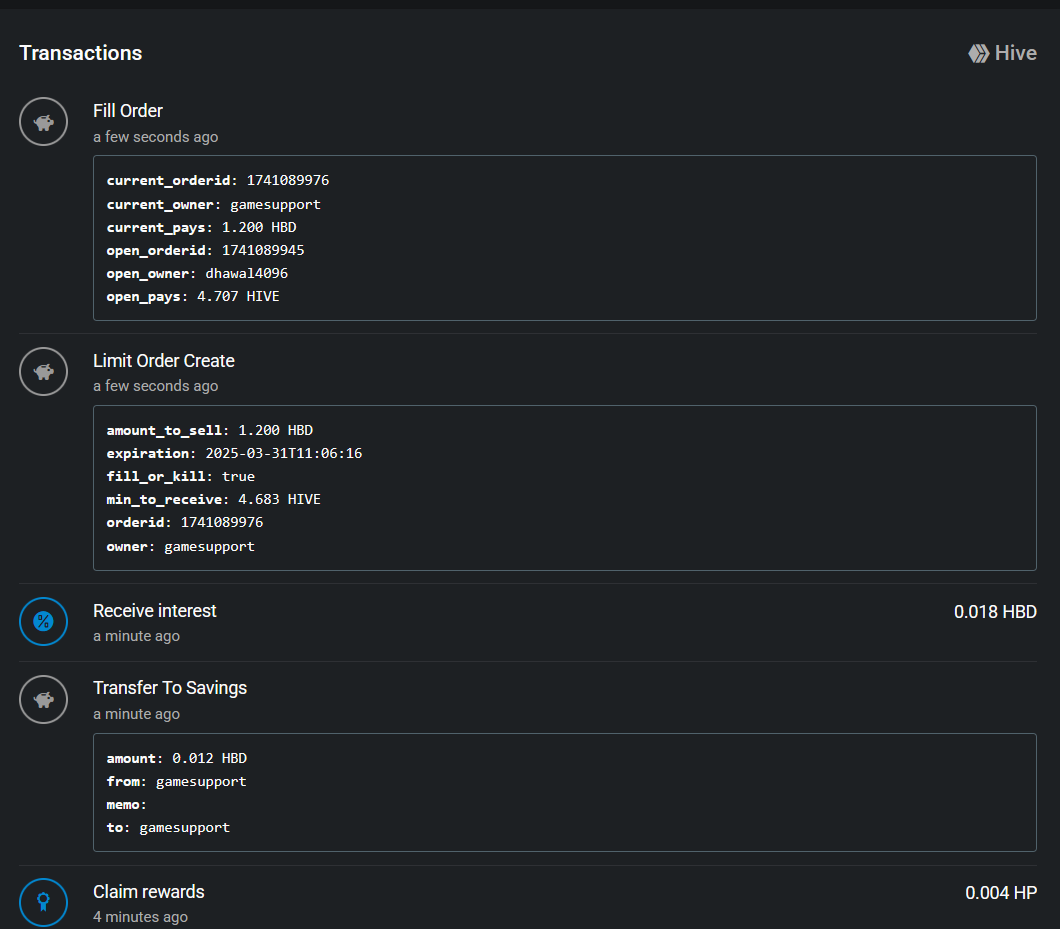Viewport: 1060px width, 929px height.
Task: Click the current_pays 1.200 HBD value
Action: (x=259, y=227)
